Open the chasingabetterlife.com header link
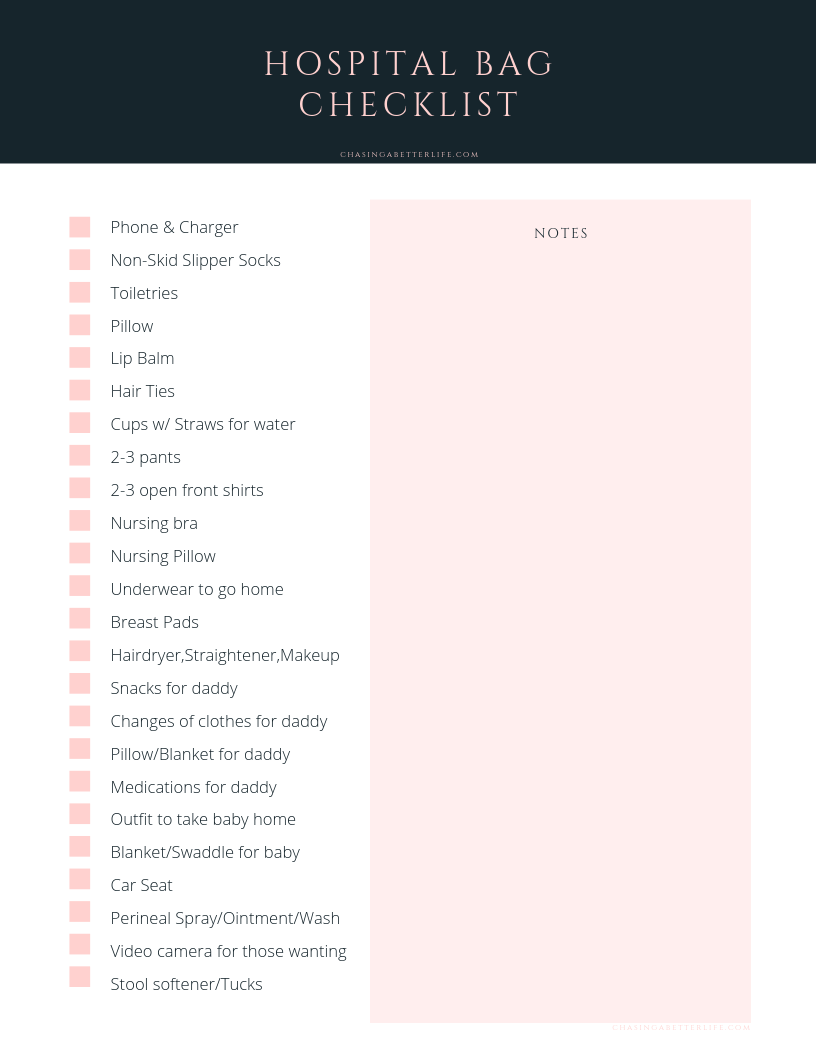 tap(409, 155)
